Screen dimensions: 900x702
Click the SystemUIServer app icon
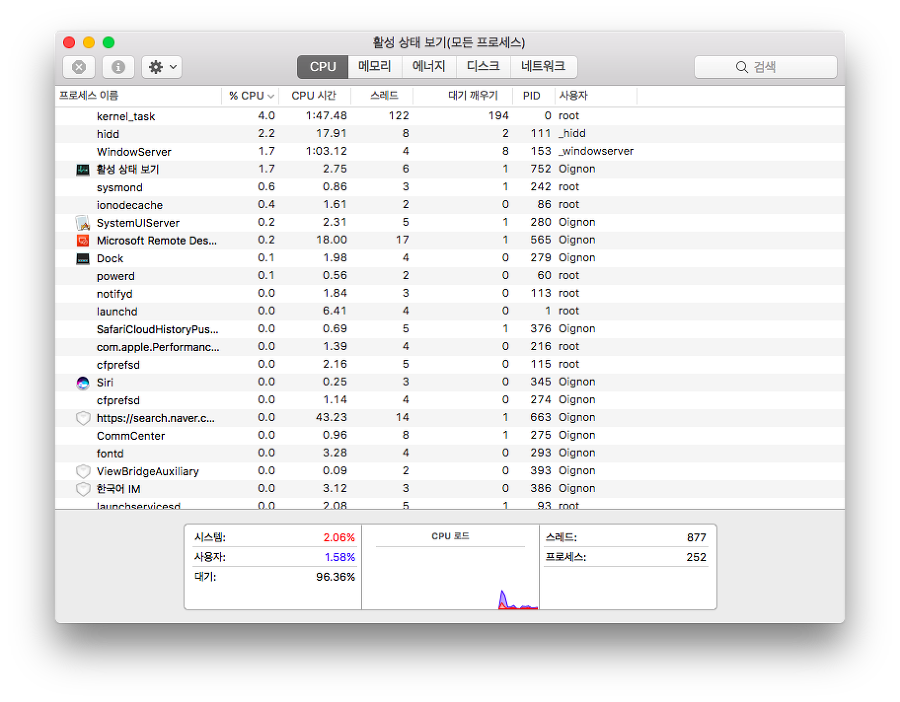click(83, 223)
